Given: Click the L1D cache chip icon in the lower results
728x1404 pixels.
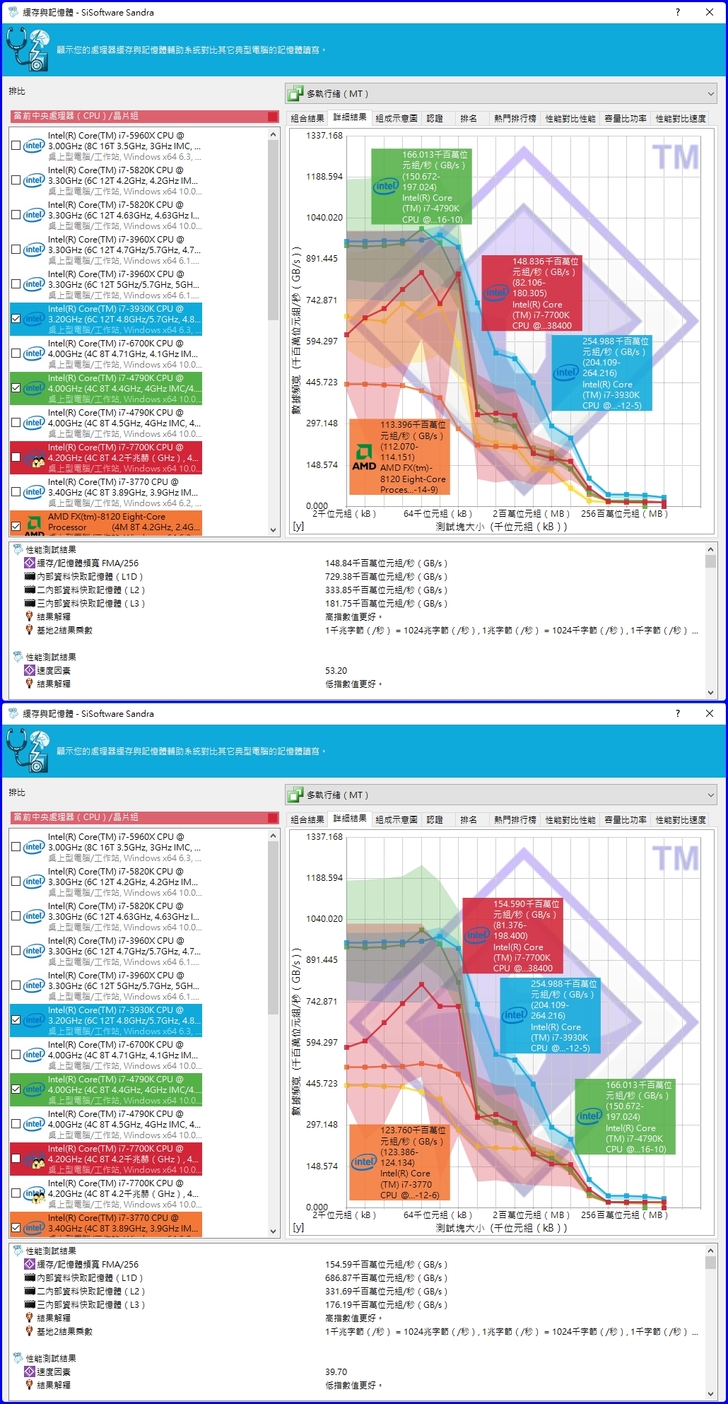Looking at the screenshot, I should [x=29, y=1278].
